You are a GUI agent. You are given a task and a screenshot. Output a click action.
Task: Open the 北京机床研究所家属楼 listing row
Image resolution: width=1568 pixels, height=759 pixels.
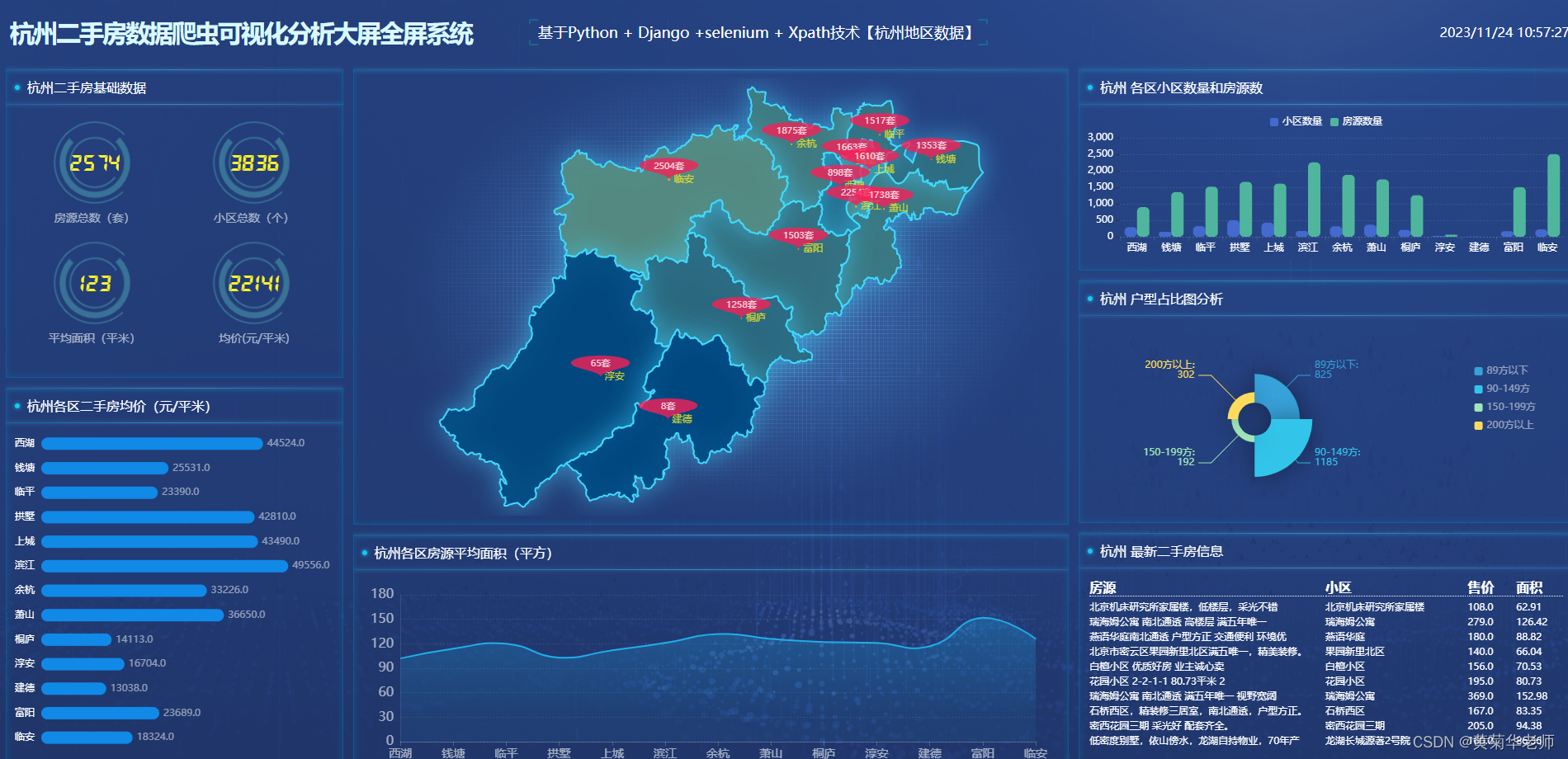pyautogui.click(x=1325, y=607)
